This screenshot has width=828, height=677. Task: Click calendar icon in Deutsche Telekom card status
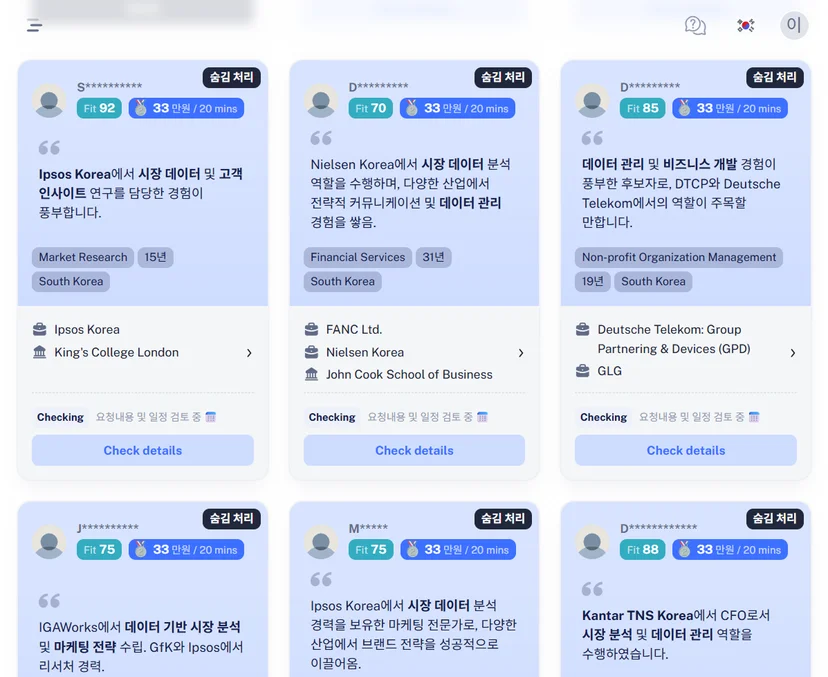tap(754, 417)
